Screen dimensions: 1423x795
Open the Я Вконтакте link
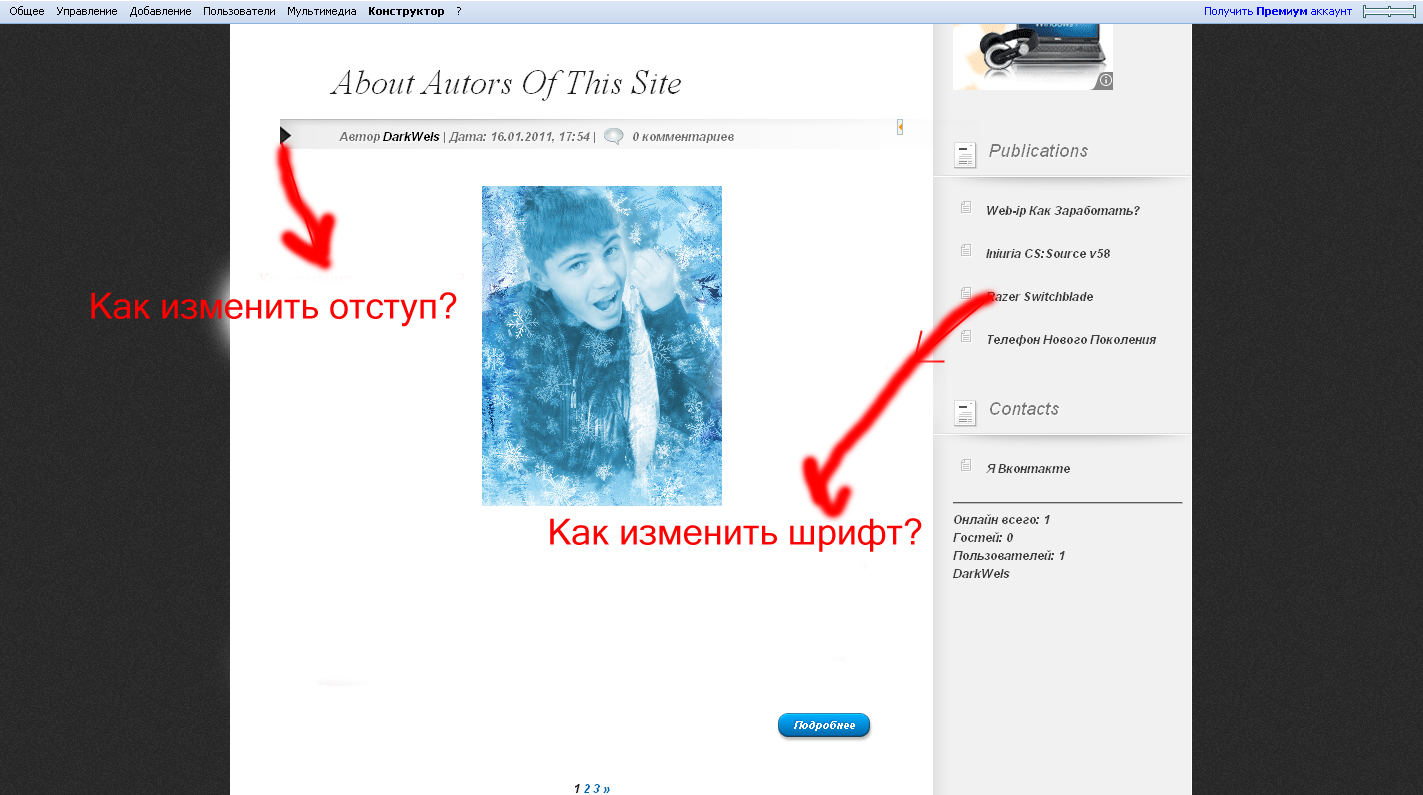click(1028, 468)
